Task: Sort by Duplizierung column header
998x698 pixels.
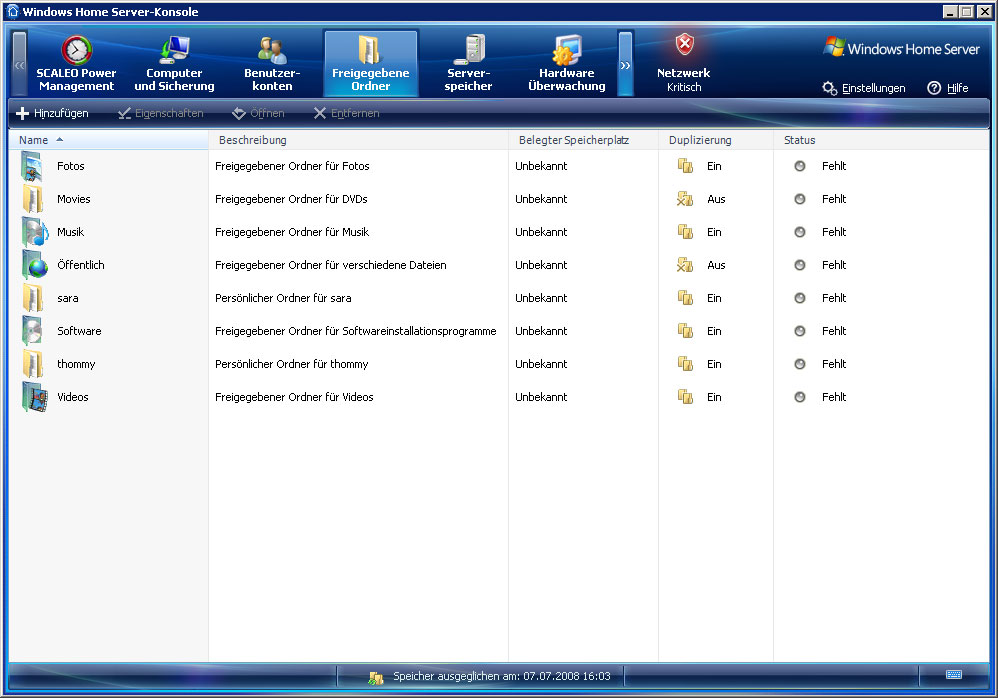Action: click(x=715, y=140)
